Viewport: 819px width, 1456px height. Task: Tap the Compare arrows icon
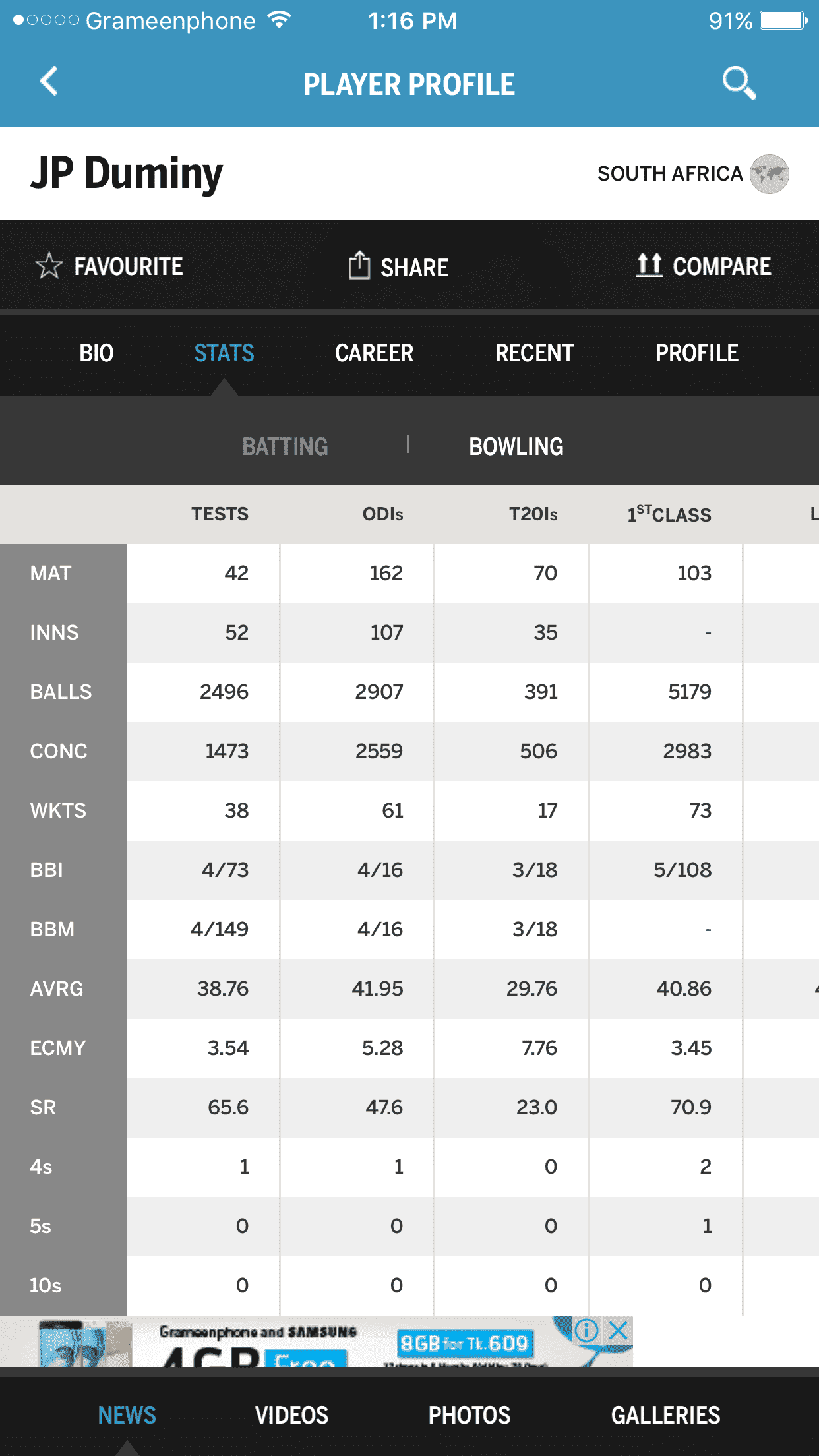tap(650, 265)
